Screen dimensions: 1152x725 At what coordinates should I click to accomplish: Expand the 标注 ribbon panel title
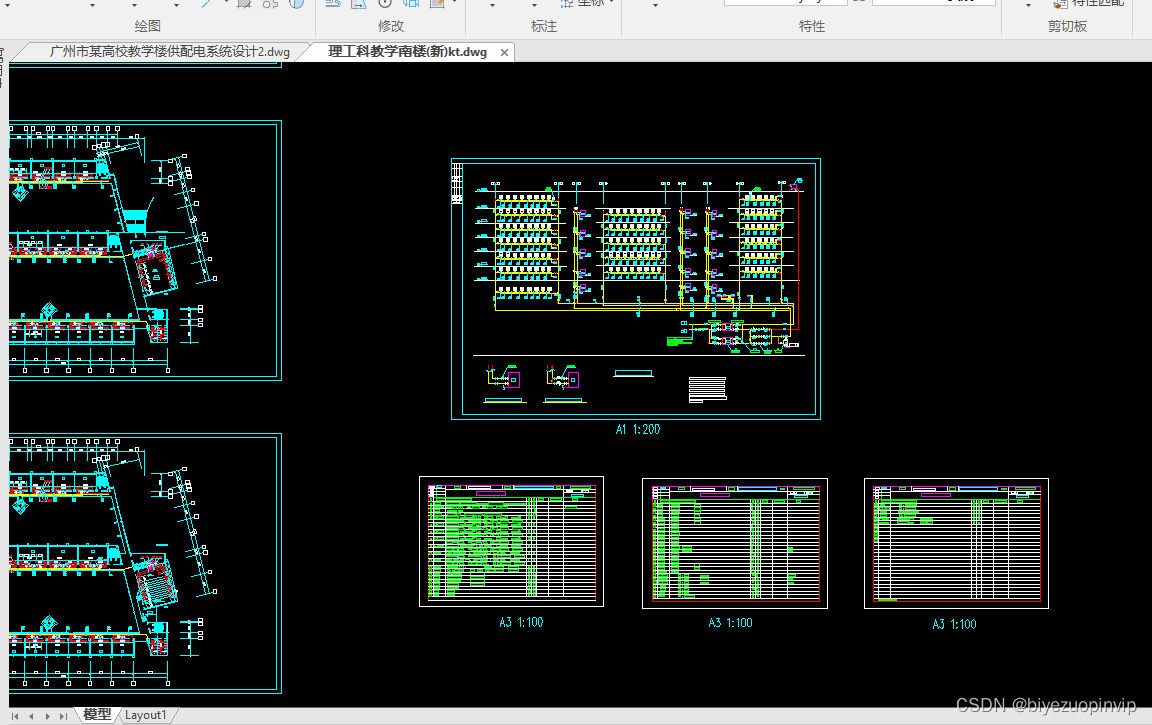tap(544, 26)
